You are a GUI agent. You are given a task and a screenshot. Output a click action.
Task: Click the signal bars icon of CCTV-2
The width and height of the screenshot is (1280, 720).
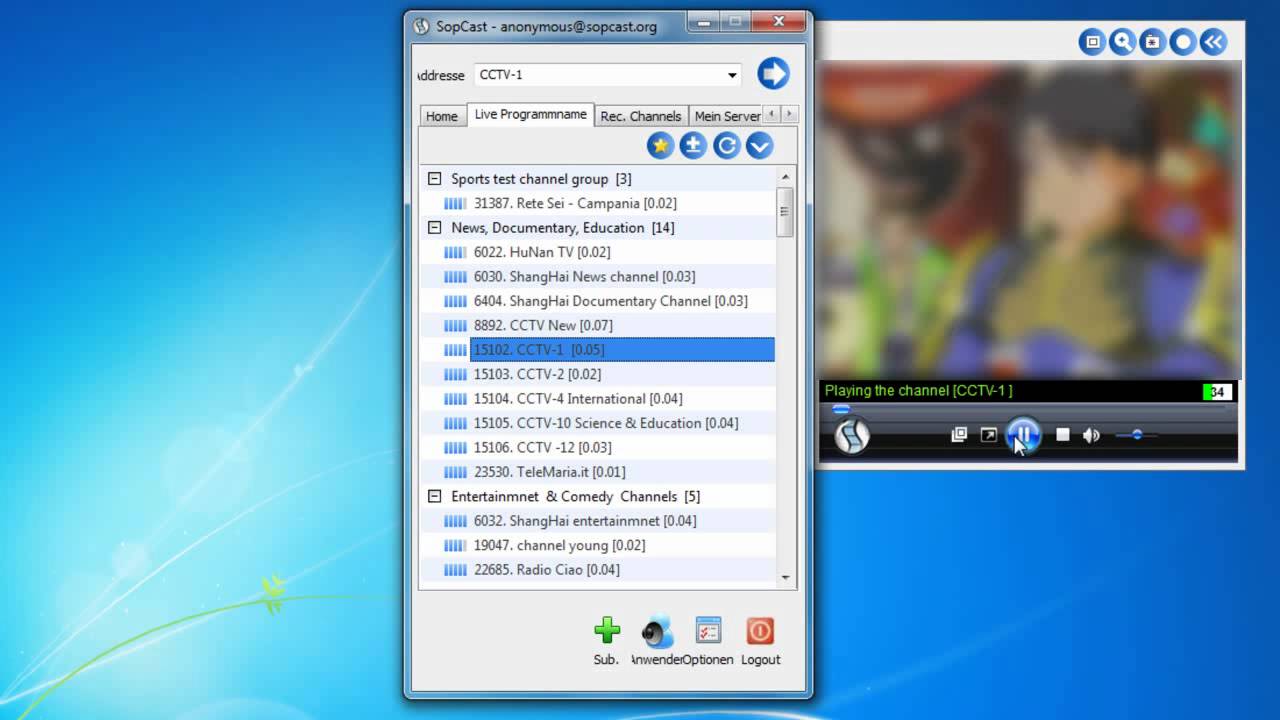455,374
